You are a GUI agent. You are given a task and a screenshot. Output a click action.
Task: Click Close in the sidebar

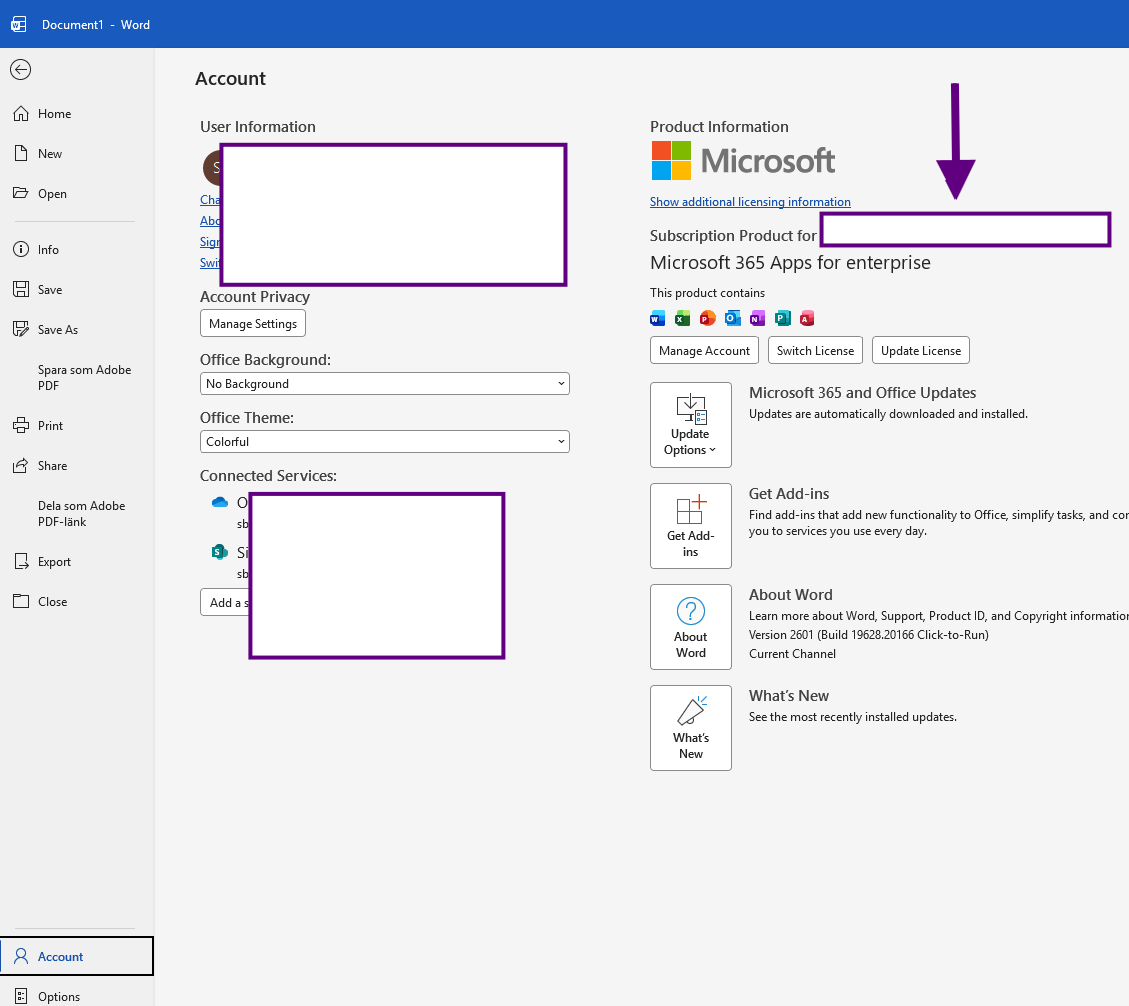[77, 601]
